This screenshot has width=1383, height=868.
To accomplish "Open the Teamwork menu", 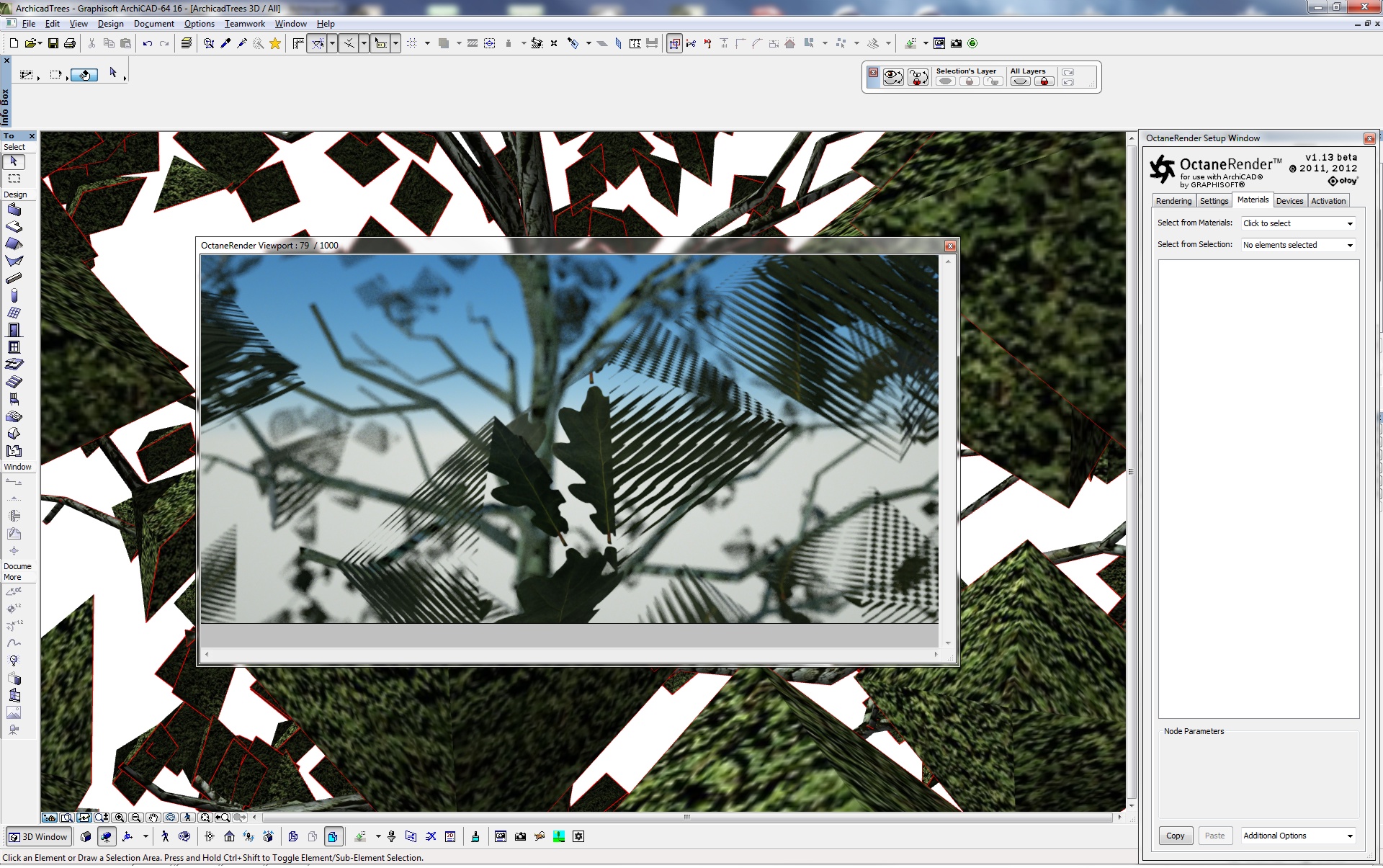I will [244, 24].
